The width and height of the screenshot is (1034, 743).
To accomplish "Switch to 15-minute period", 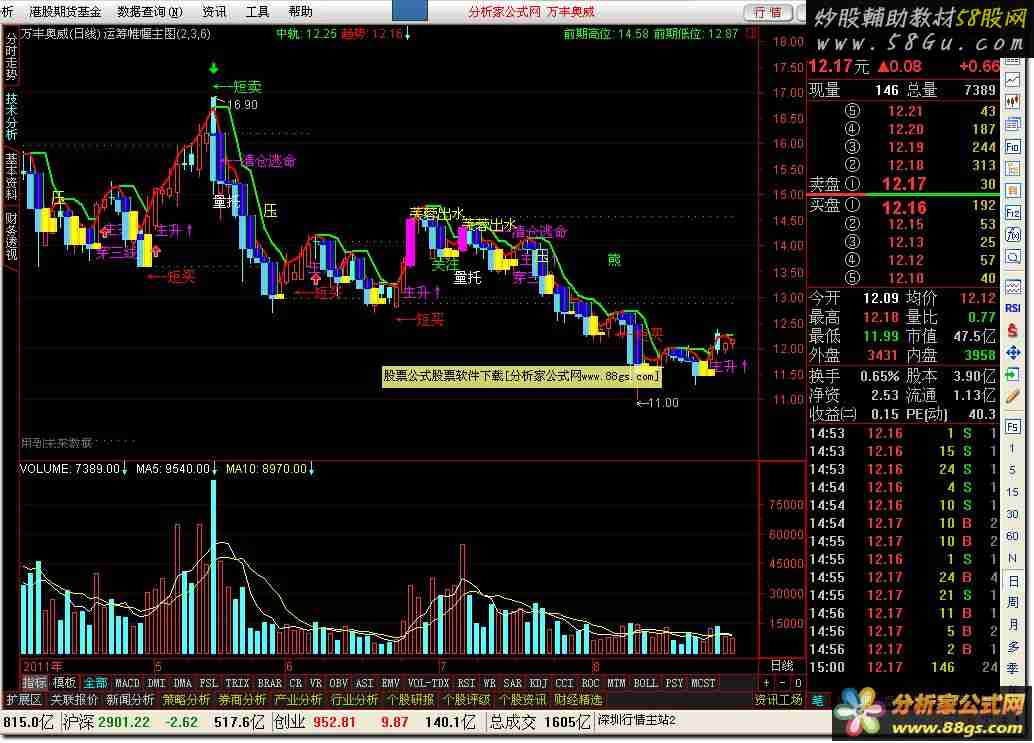I will coord(1012,492).
